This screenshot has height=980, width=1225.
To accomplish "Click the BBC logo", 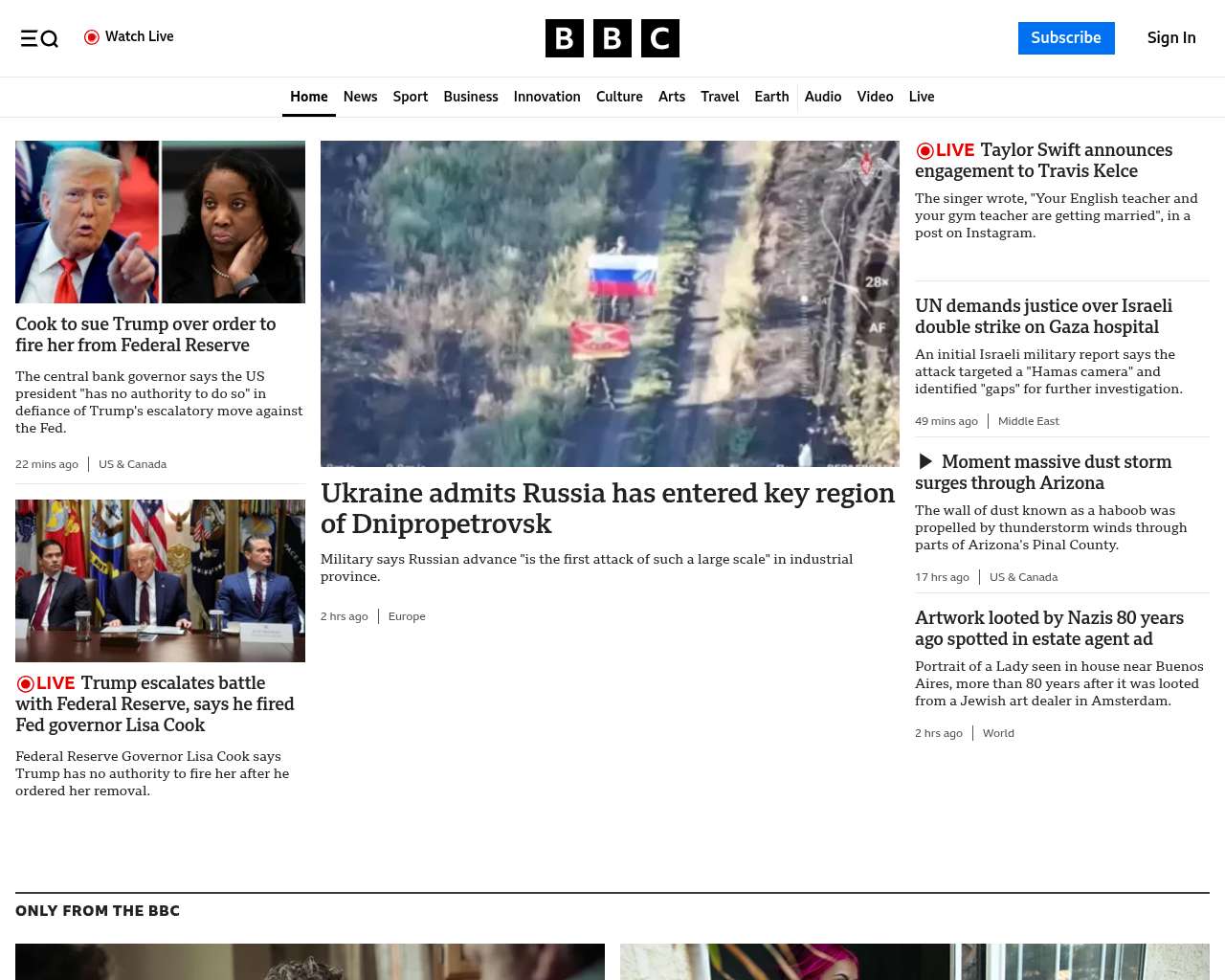I will click(x=612, y=38).
